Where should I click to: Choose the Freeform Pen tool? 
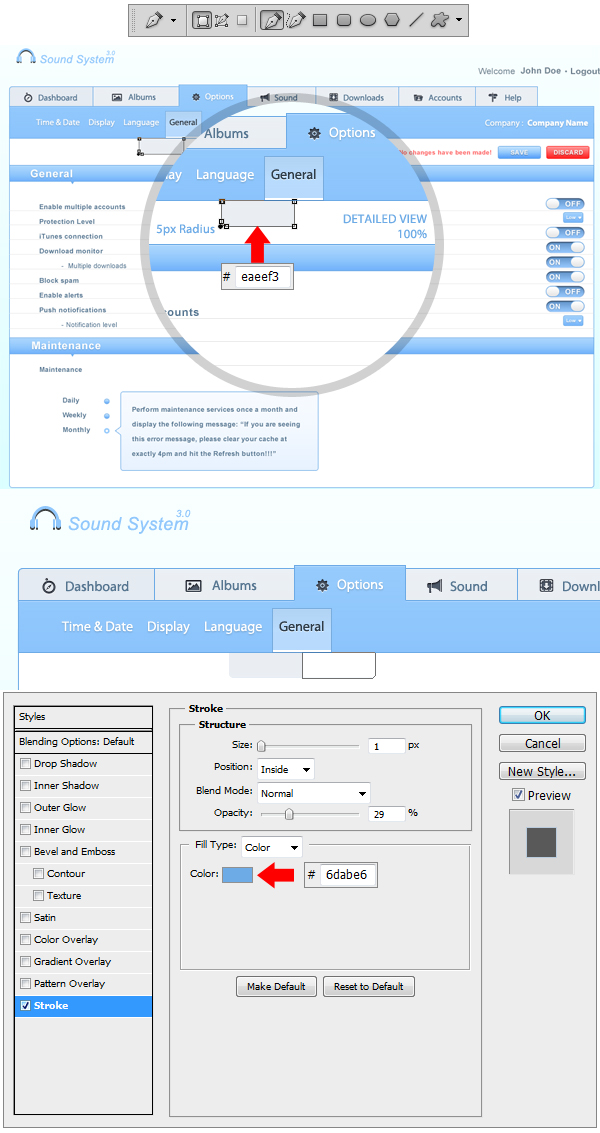(x=295, y=20)
